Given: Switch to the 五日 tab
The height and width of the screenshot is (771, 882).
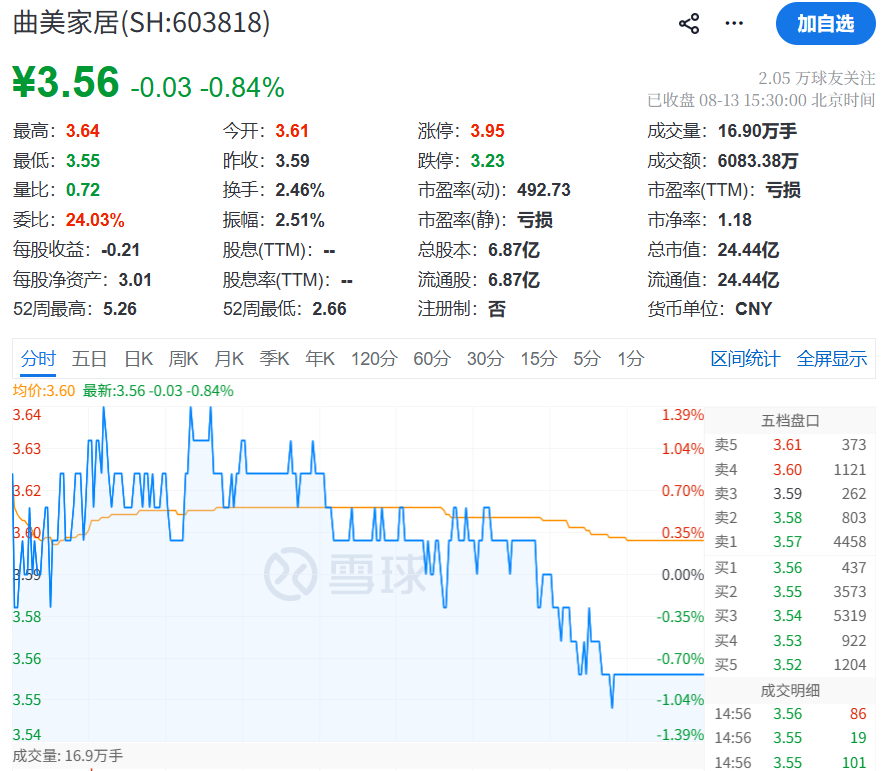Looking at the screenshot, I should [x=89, y=358].
